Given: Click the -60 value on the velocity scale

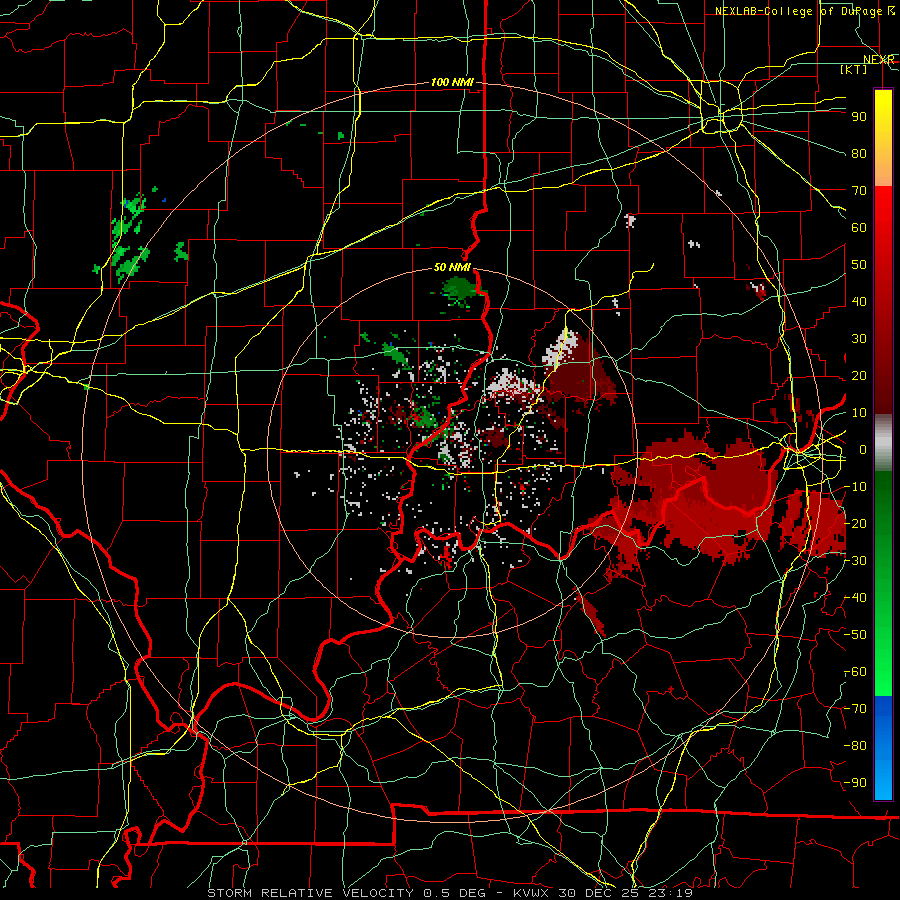Looking at the screenshot, I should pyautogui.click(x=856, y=672).
